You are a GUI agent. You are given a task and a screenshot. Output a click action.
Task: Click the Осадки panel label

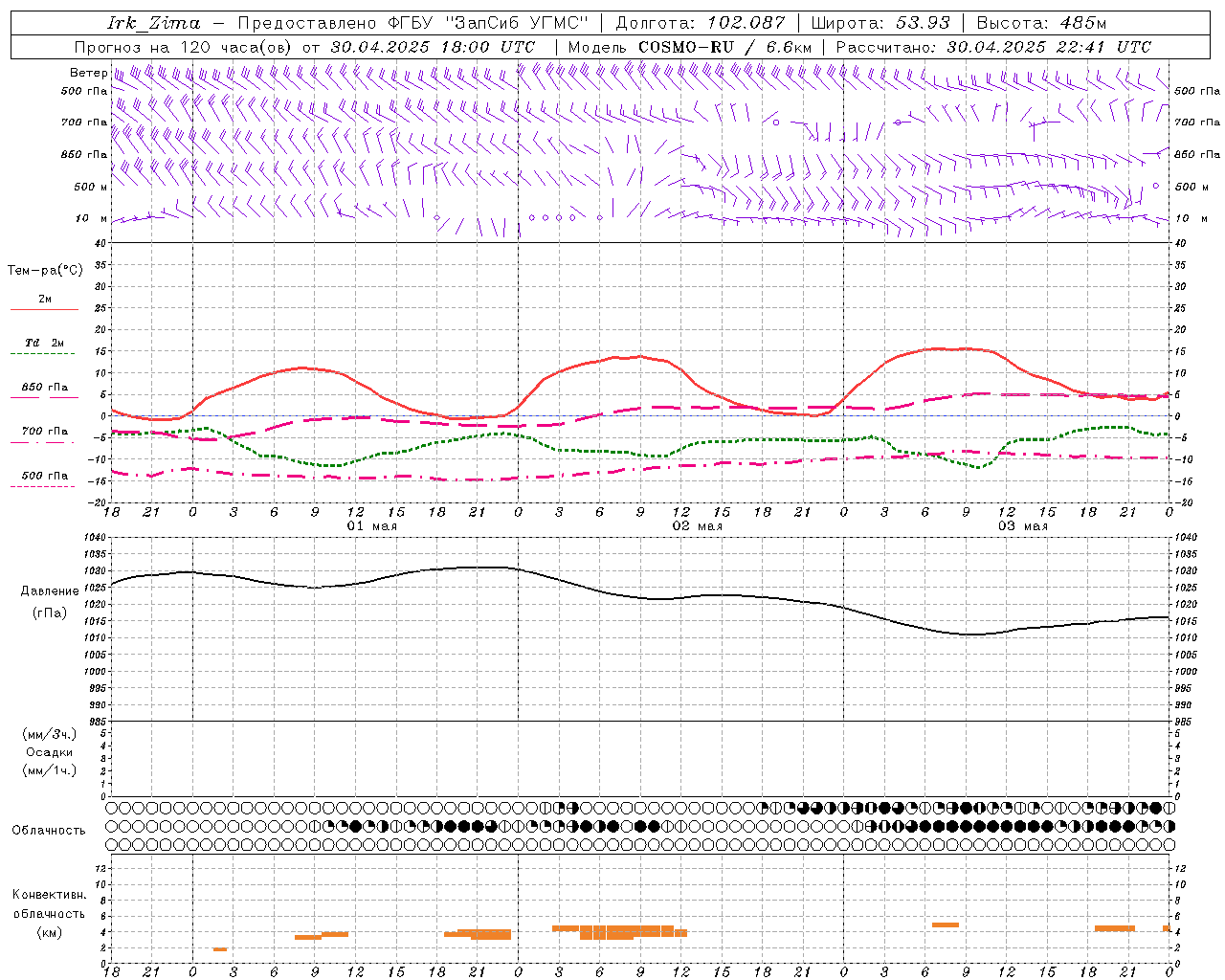50,752
